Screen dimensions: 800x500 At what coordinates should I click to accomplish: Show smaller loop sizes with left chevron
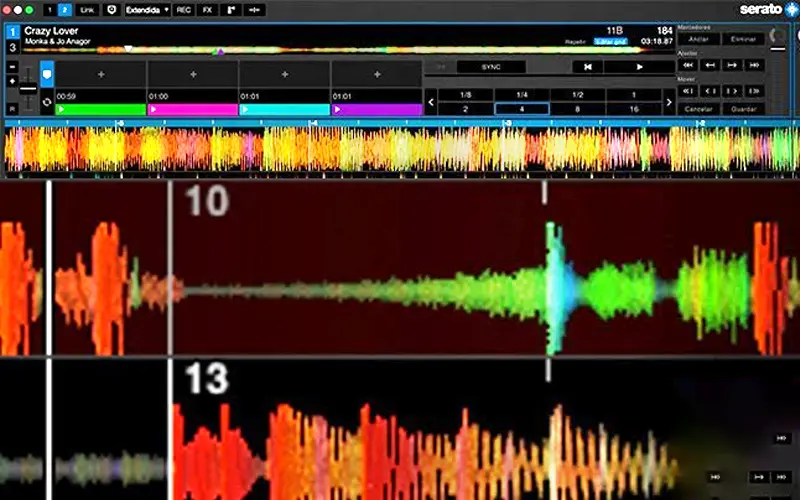[431, 102]
